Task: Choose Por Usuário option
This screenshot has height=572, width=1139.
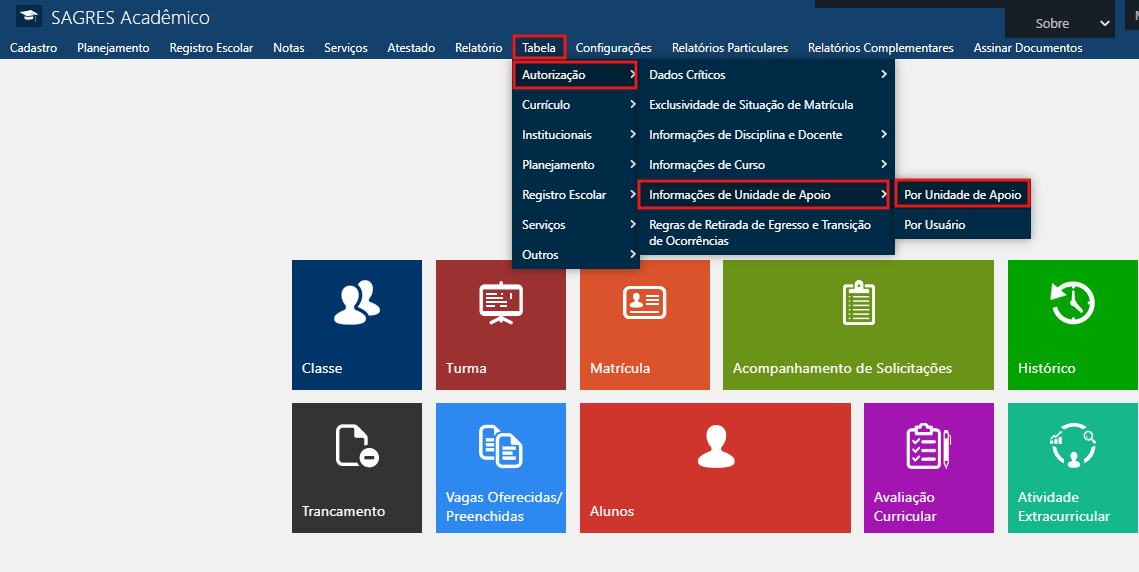Action: (x=962, y=225)
